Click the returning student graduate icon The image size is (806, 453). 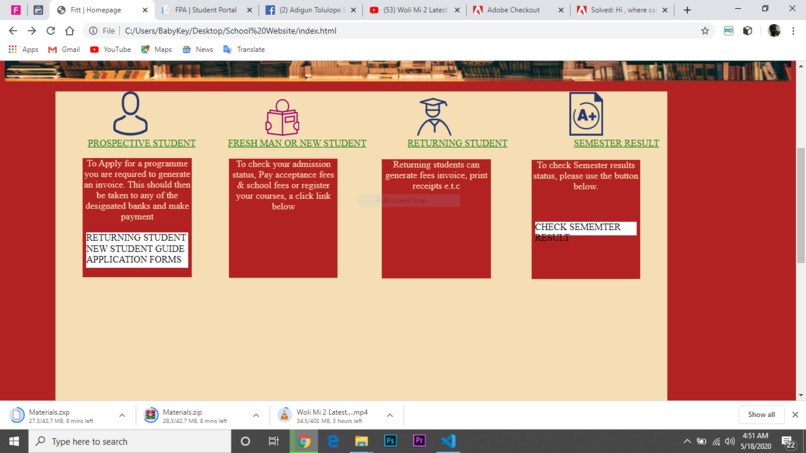tap(434, 117)
